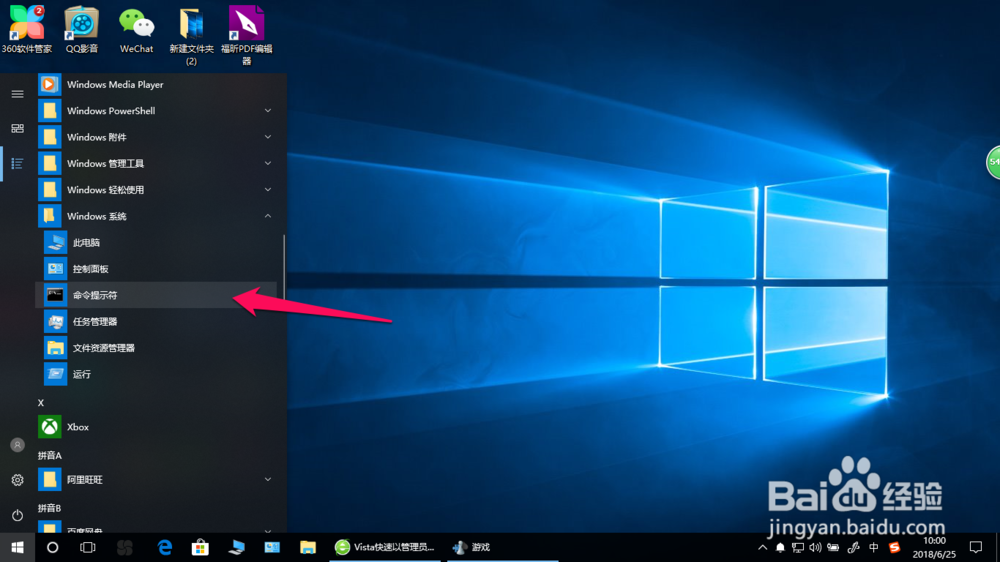Open Task View on taskbar
The width and height of the screenshot is (1000, 562).
pyautogui.click(x=87, y=547)
